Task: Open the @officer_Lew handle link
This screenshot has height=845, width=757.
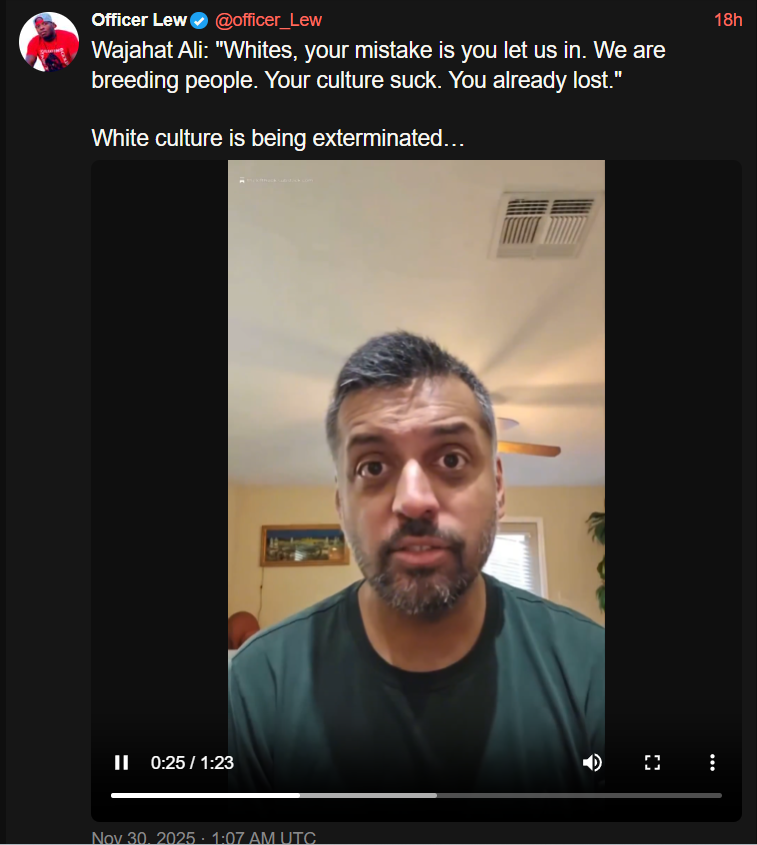Action: [268, 20]
